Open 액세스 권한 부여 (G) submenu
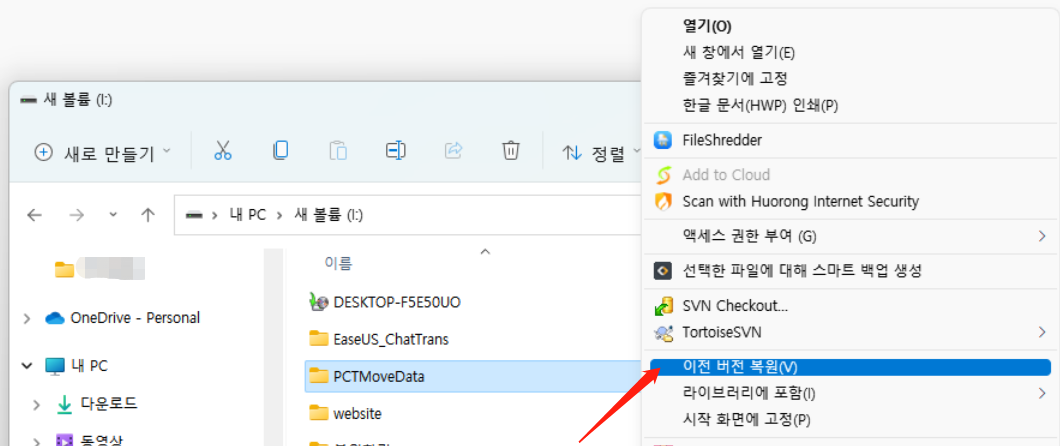 click(850, 236)
